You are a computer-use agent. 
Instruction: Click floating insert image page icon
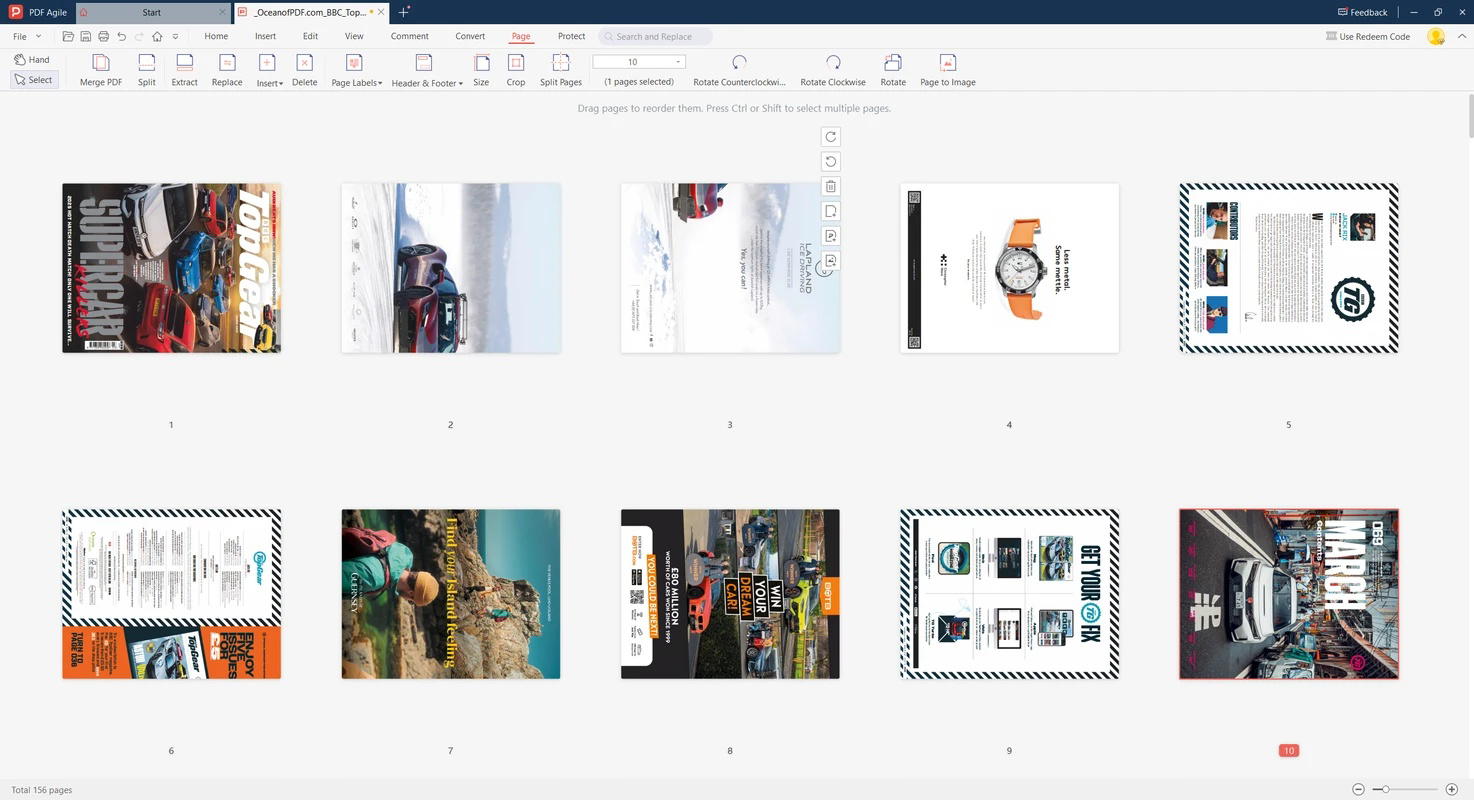(830, 261)
